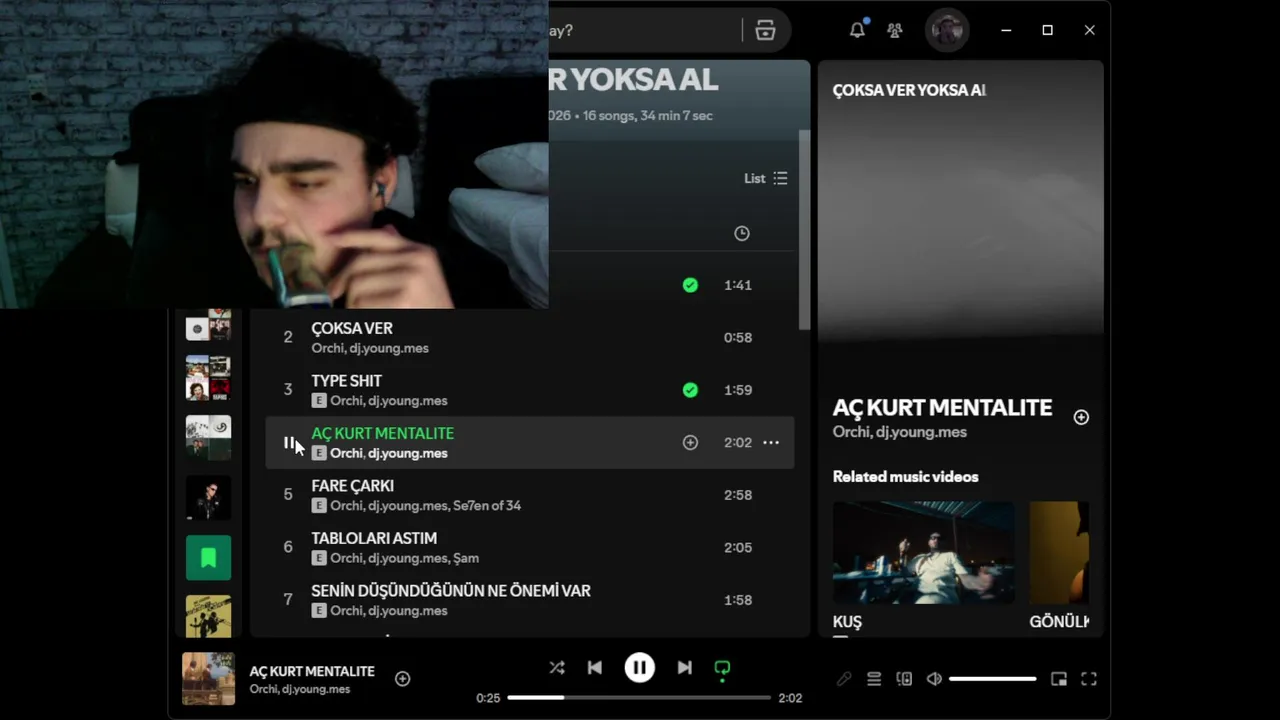Open AÇ KURT MENTALITE title in player bar
The image size is (1280, 720).
click(x=312, y=671)
